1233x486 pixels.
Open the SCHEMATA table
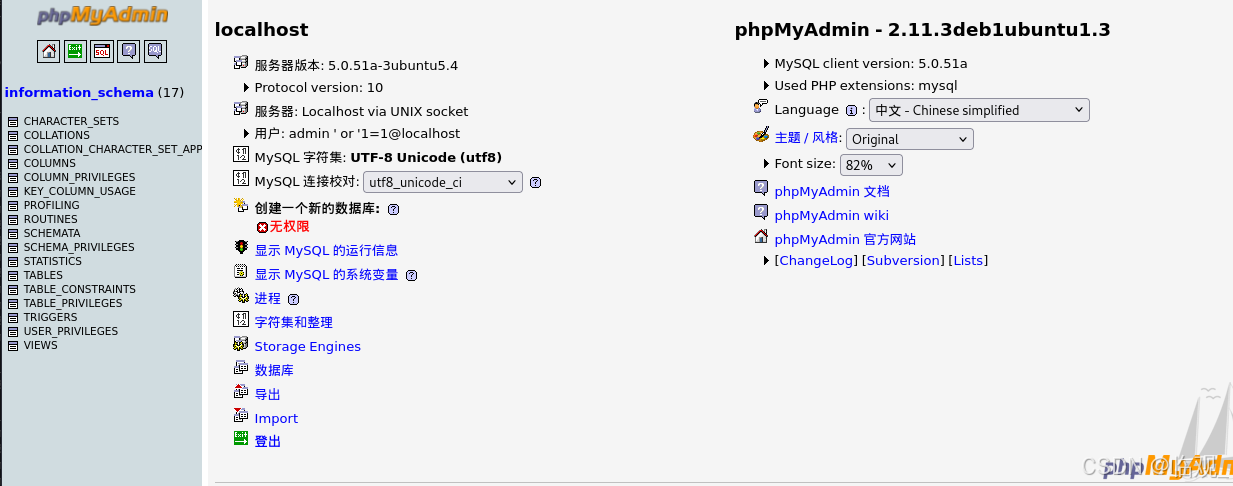52,233
